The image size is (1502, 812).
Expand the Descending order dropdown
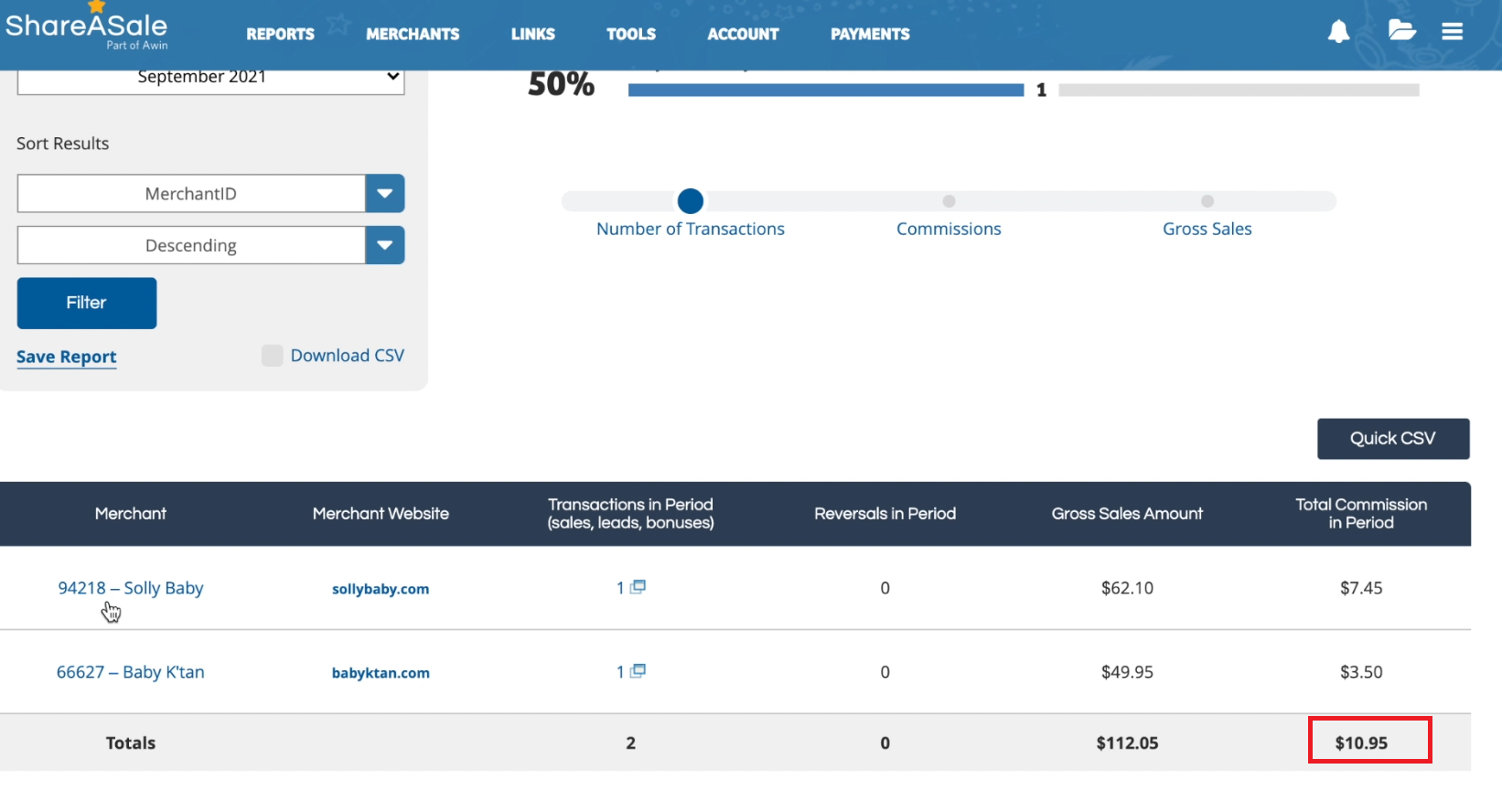(210, 245)
